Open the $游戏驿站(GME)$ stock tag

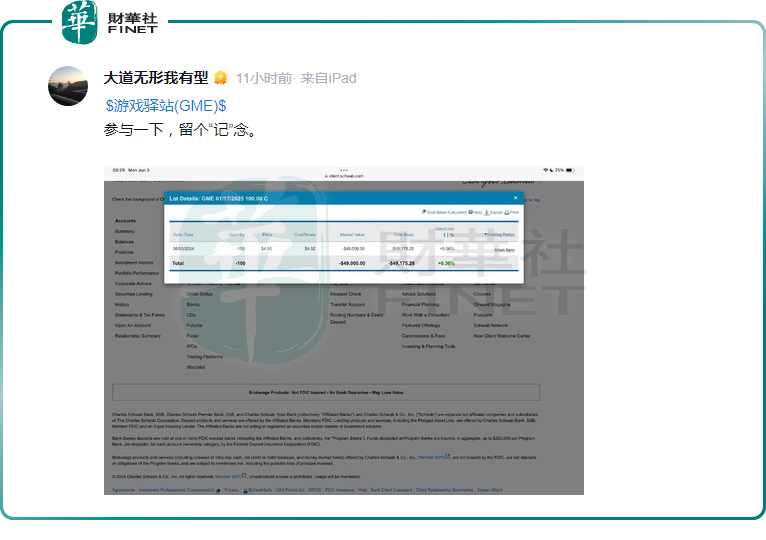tap(166, 106)
